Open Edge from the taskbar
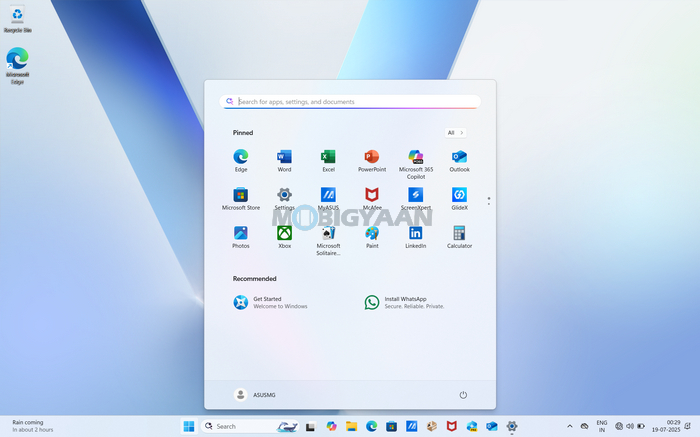This screenshot has height=437, width=700. click(x=371, y=426)
